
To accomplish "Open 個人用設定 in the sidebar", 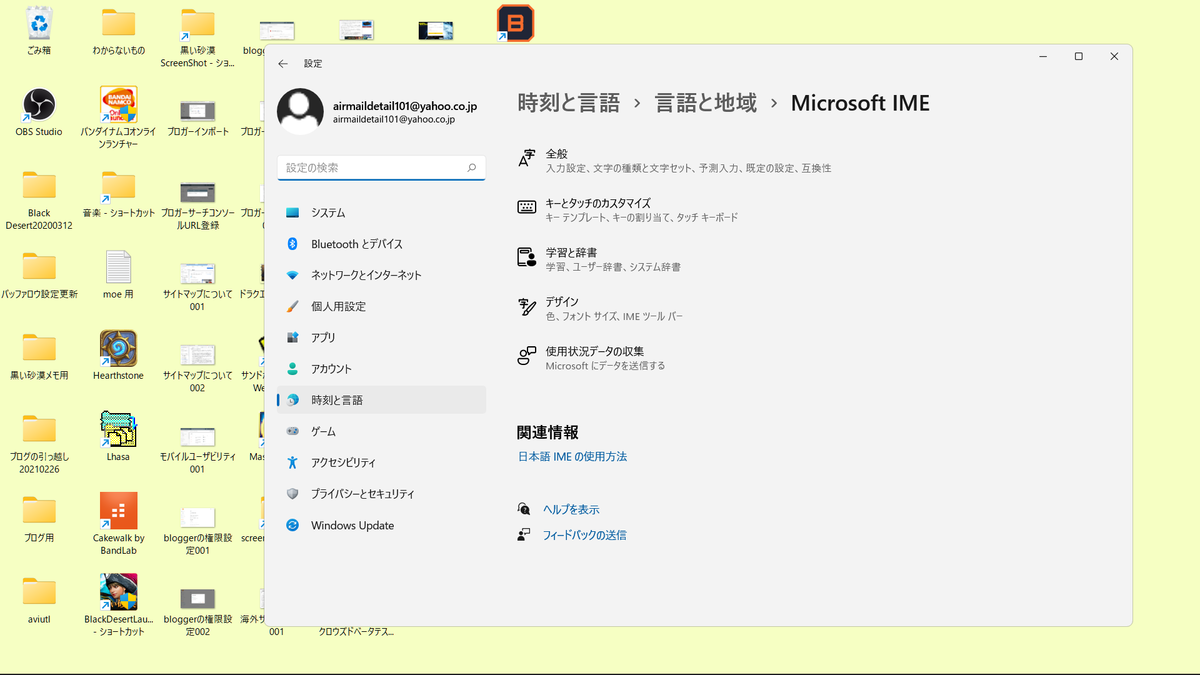I will [x=381, y=306].
